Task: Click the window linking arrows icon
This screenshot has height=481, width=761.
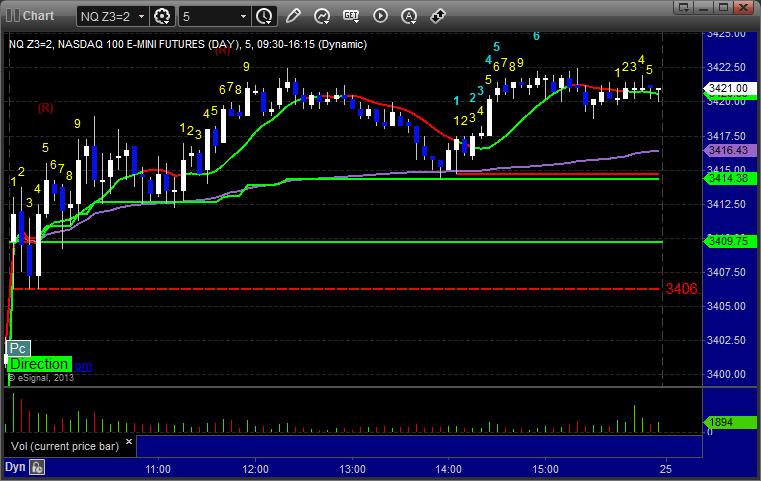Action: (x=438, y=16)
